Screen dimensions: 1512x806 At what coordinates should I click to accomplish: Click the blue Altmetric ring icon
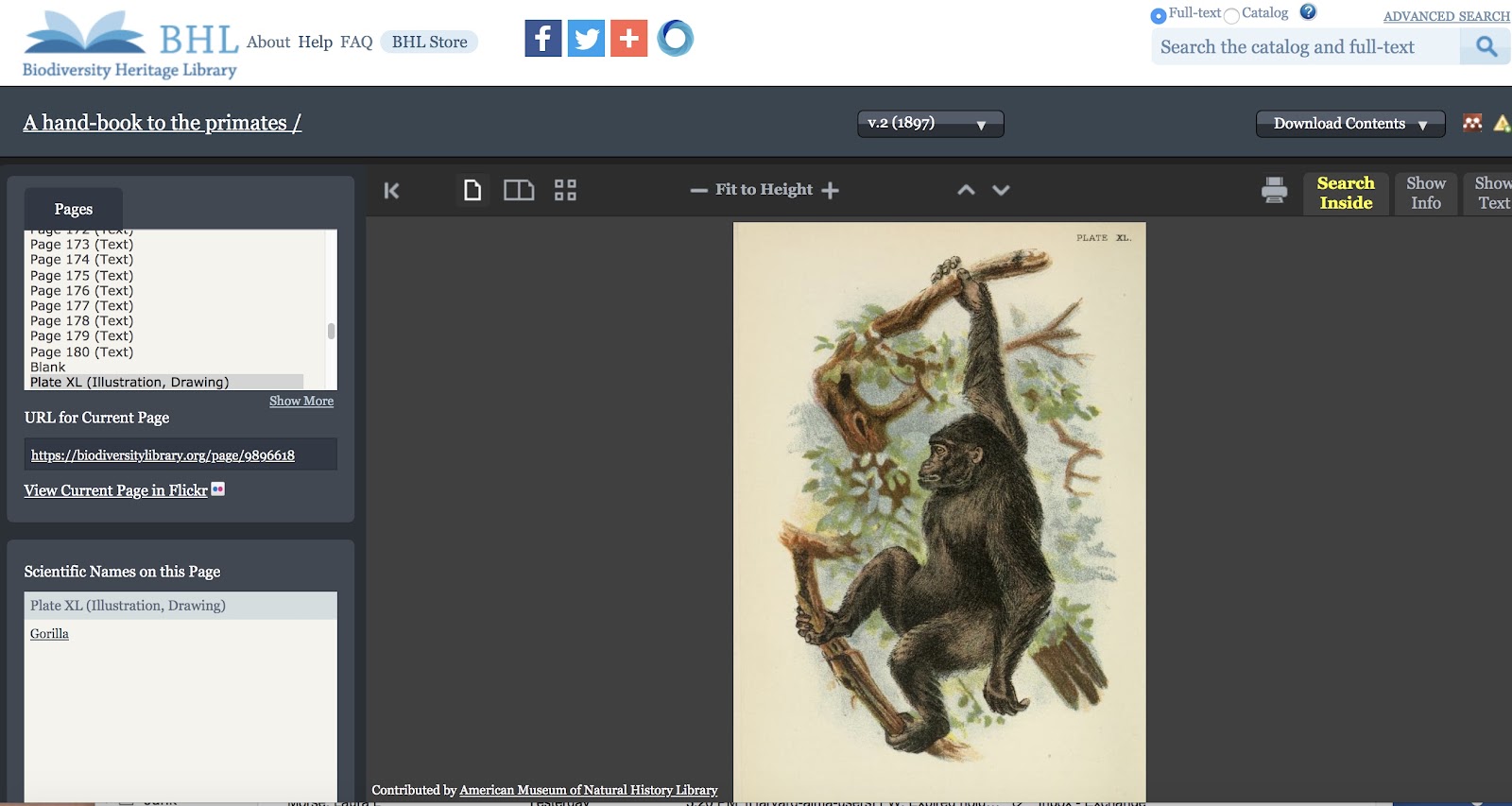tap(675, 39)
